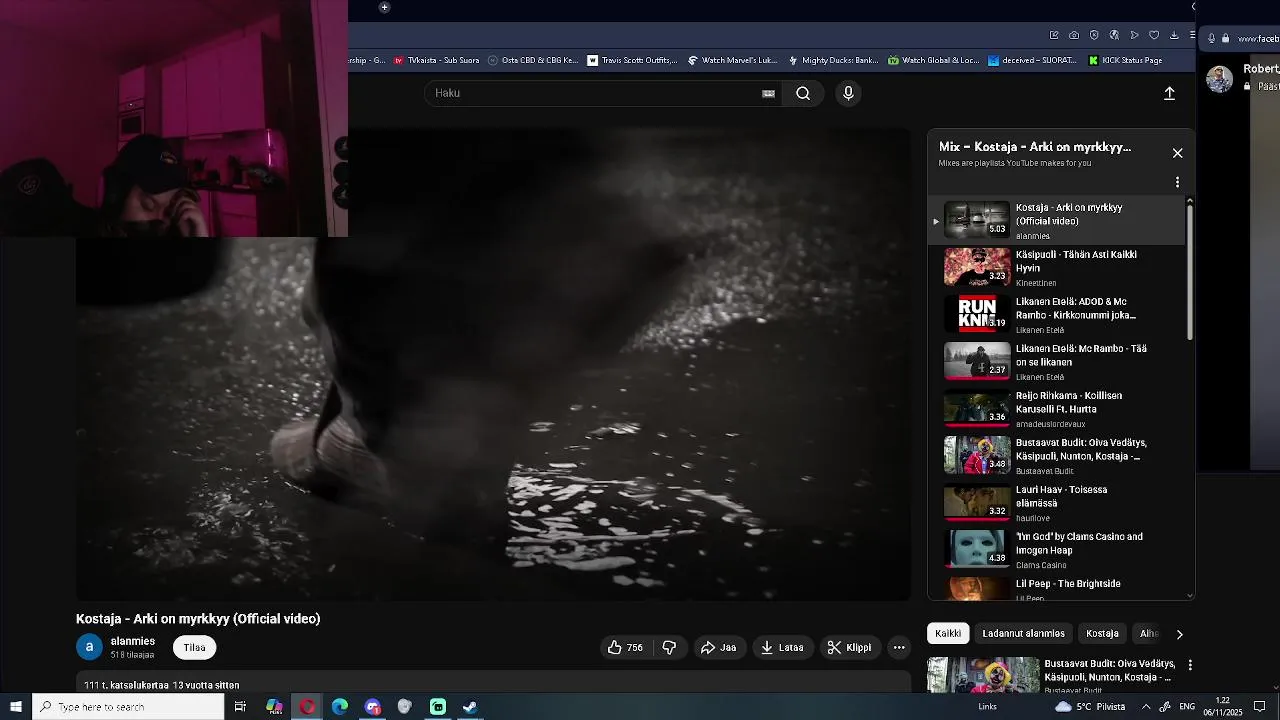Click the video view count description line

tap(162, 685)
